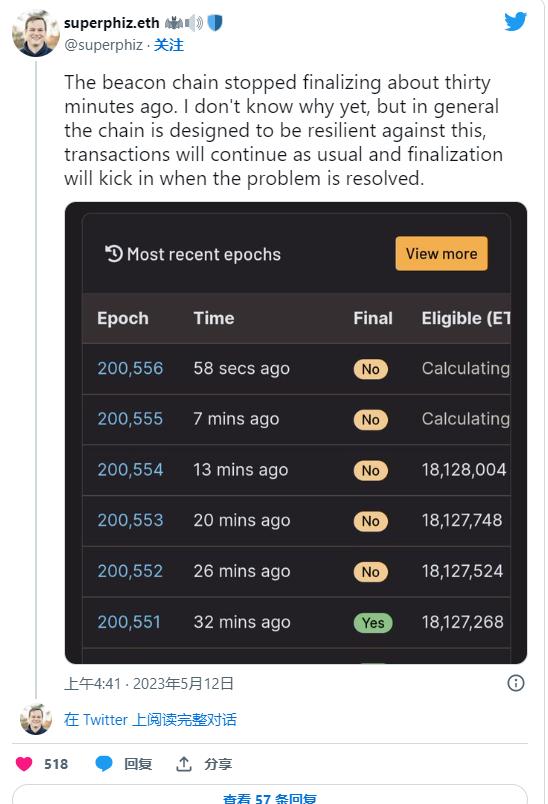The width and height of the screenshot is (548, 804).
Task: Click the @superphiz handle
Action: coord(104,45)
